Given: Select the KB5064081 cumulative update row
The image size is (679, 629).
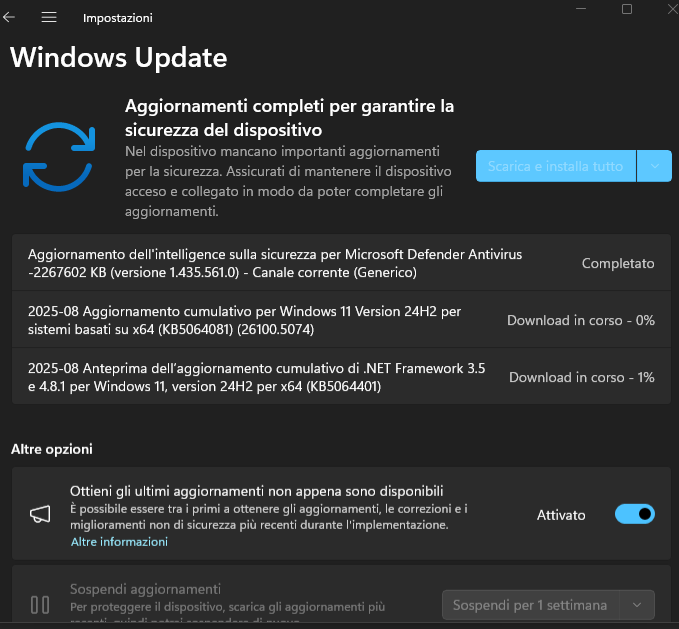Looking at the screenshot, I should tap(341, 320).
